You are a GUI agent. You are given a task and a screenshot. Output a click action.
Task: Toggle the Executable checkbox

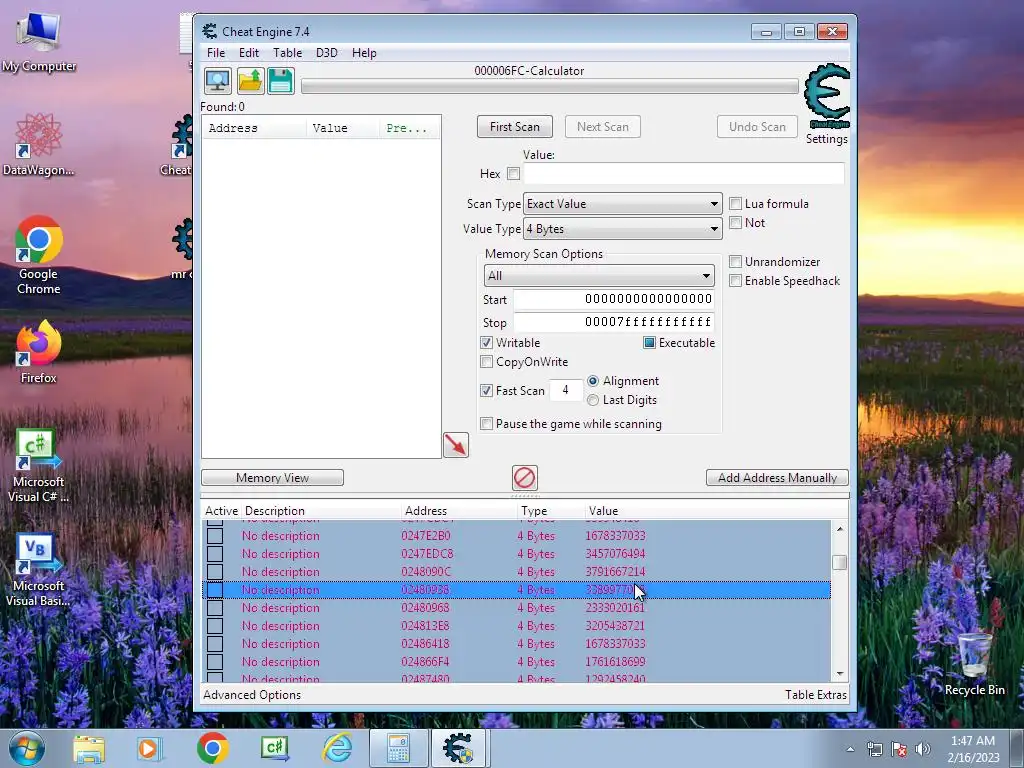649,343
